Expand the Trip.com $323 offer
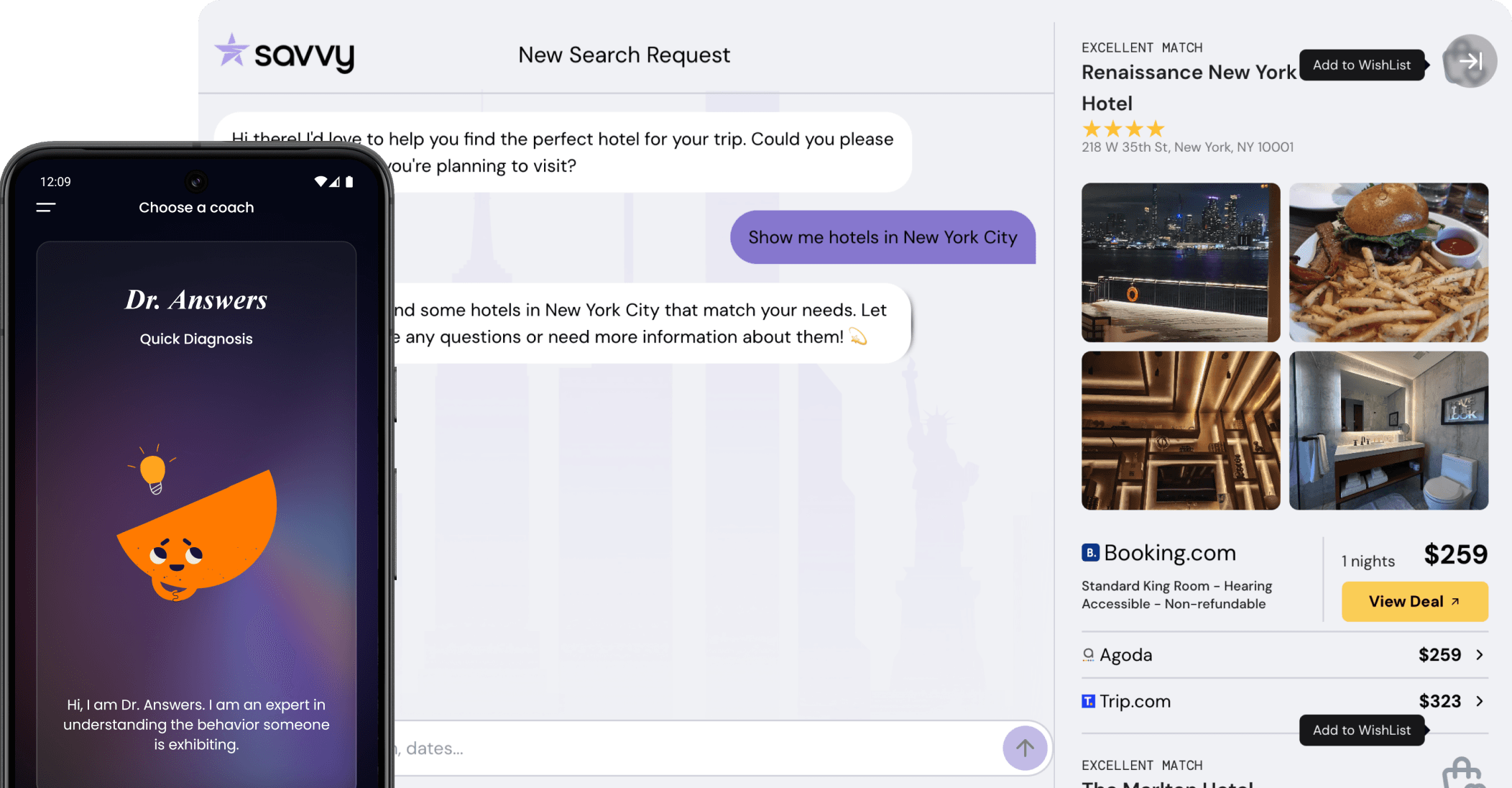 (x=1479, y=701)
